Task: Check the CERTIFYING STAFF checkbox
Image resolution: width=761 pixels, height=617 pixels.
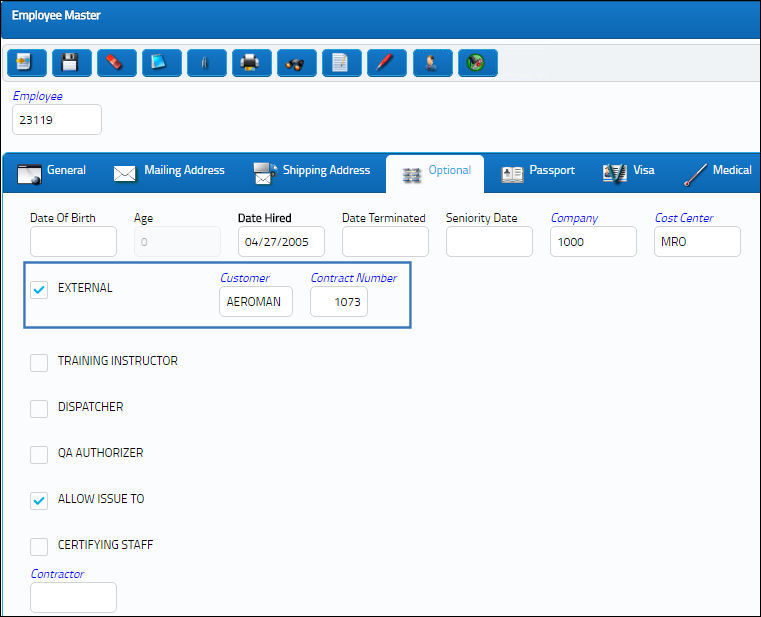Action: click(39, 547)
